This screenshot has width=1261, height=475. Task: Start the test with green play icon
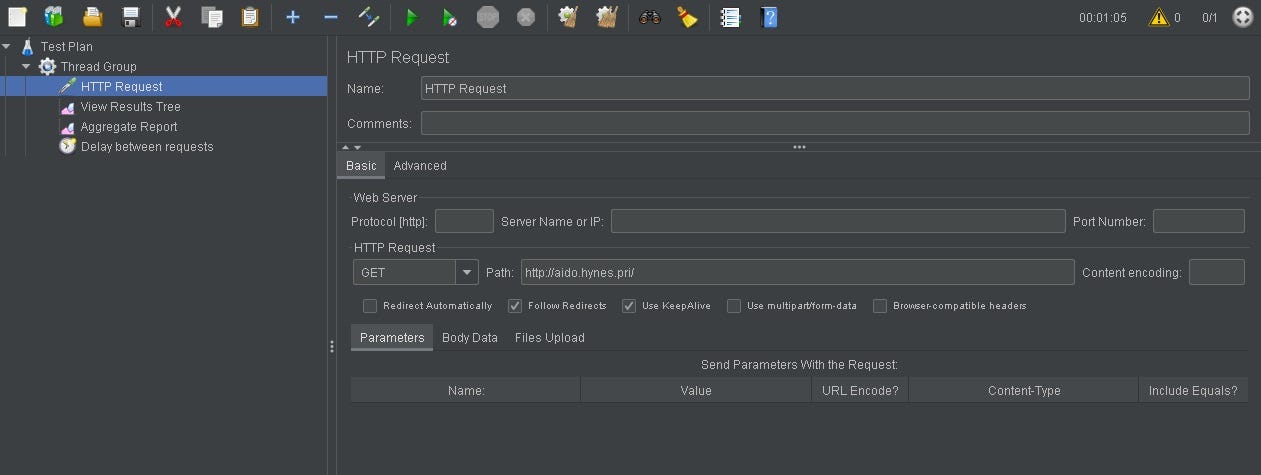pyautogui.click(x=411, y=17)
